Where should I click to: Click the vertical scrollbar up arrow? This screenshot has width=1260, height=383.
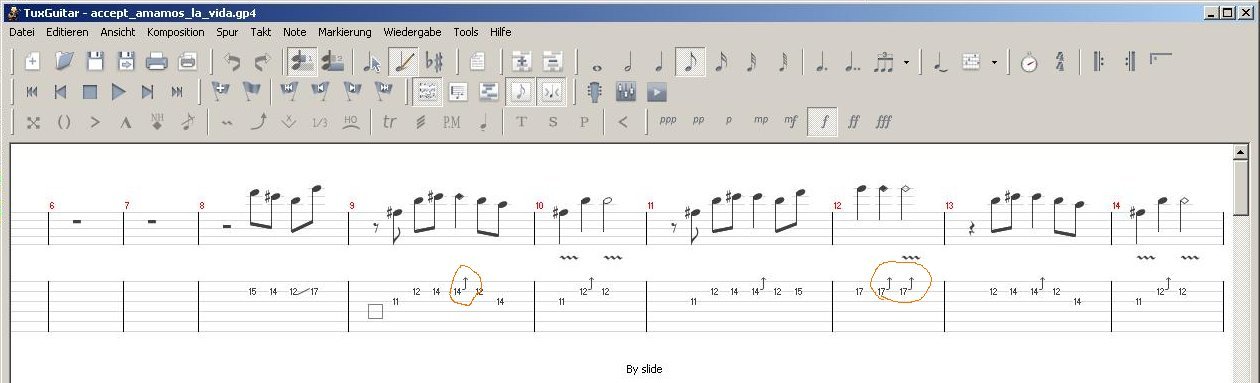point(1240,152)
